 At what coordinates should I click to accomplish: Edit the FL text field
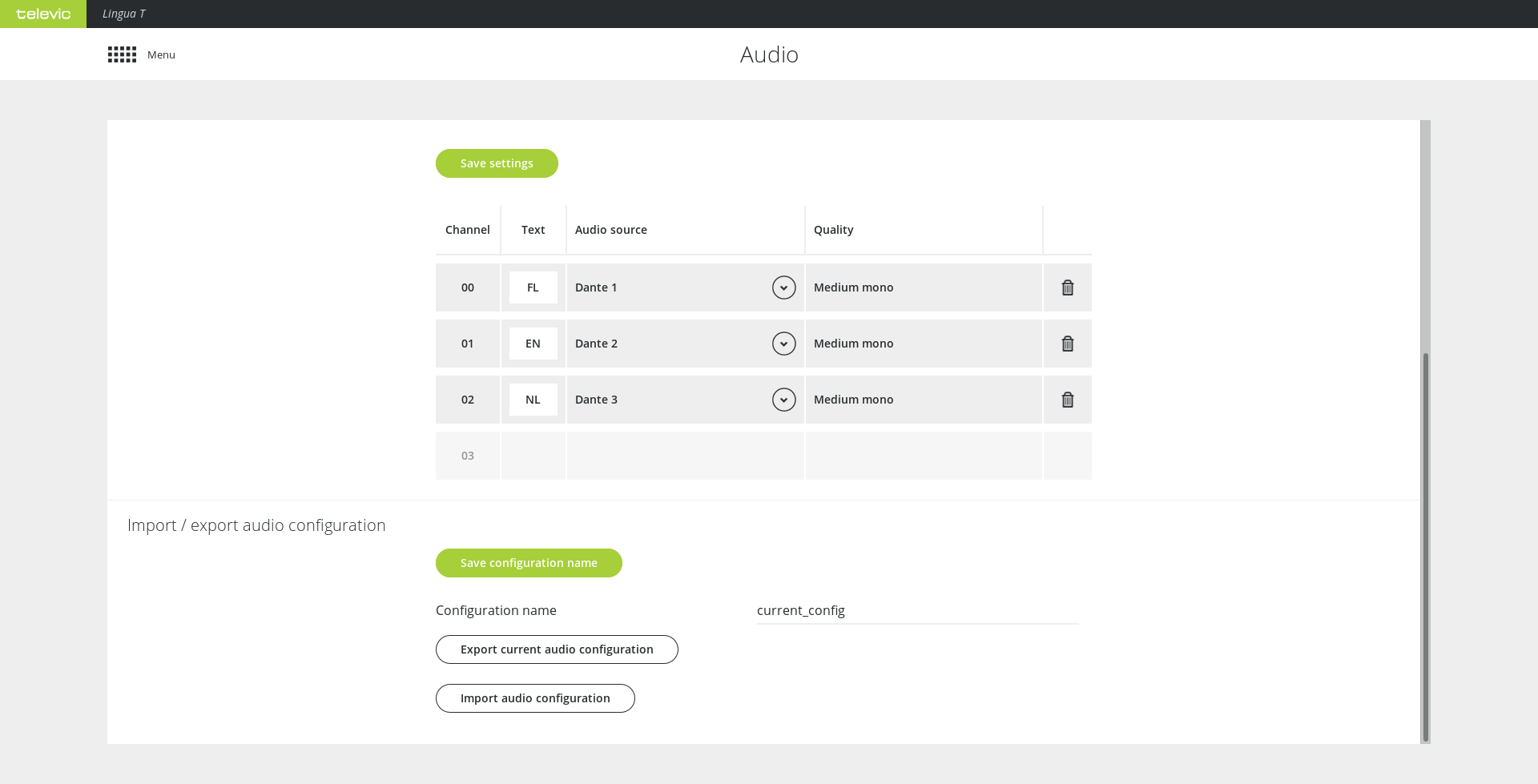(533, 287)
